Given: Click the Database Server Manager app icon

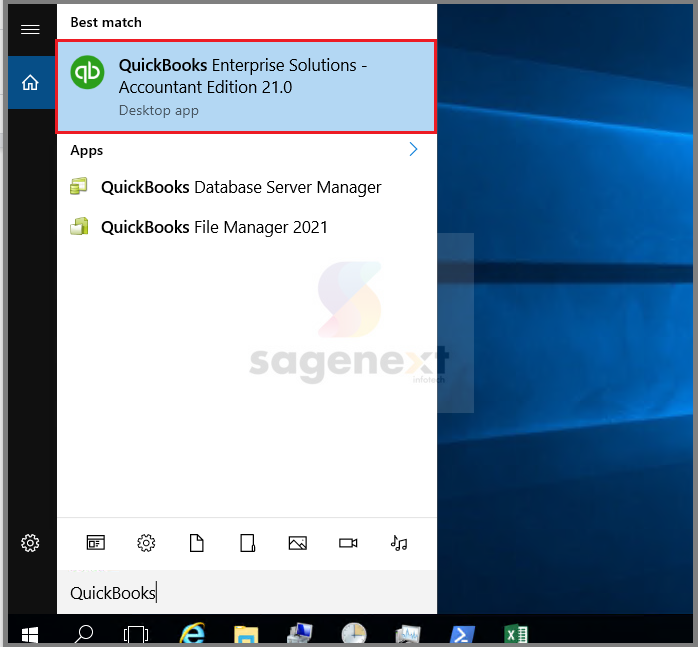Looking at the screenshot, I should click(79, 186).
